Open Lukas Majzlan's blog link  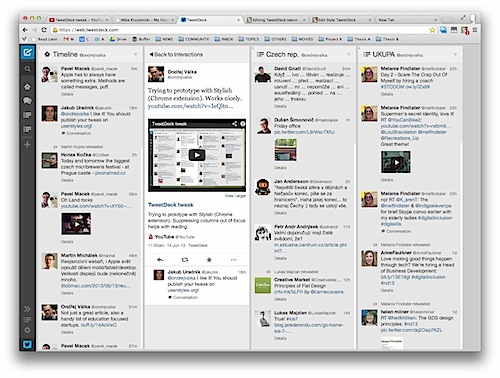[308, 328]
